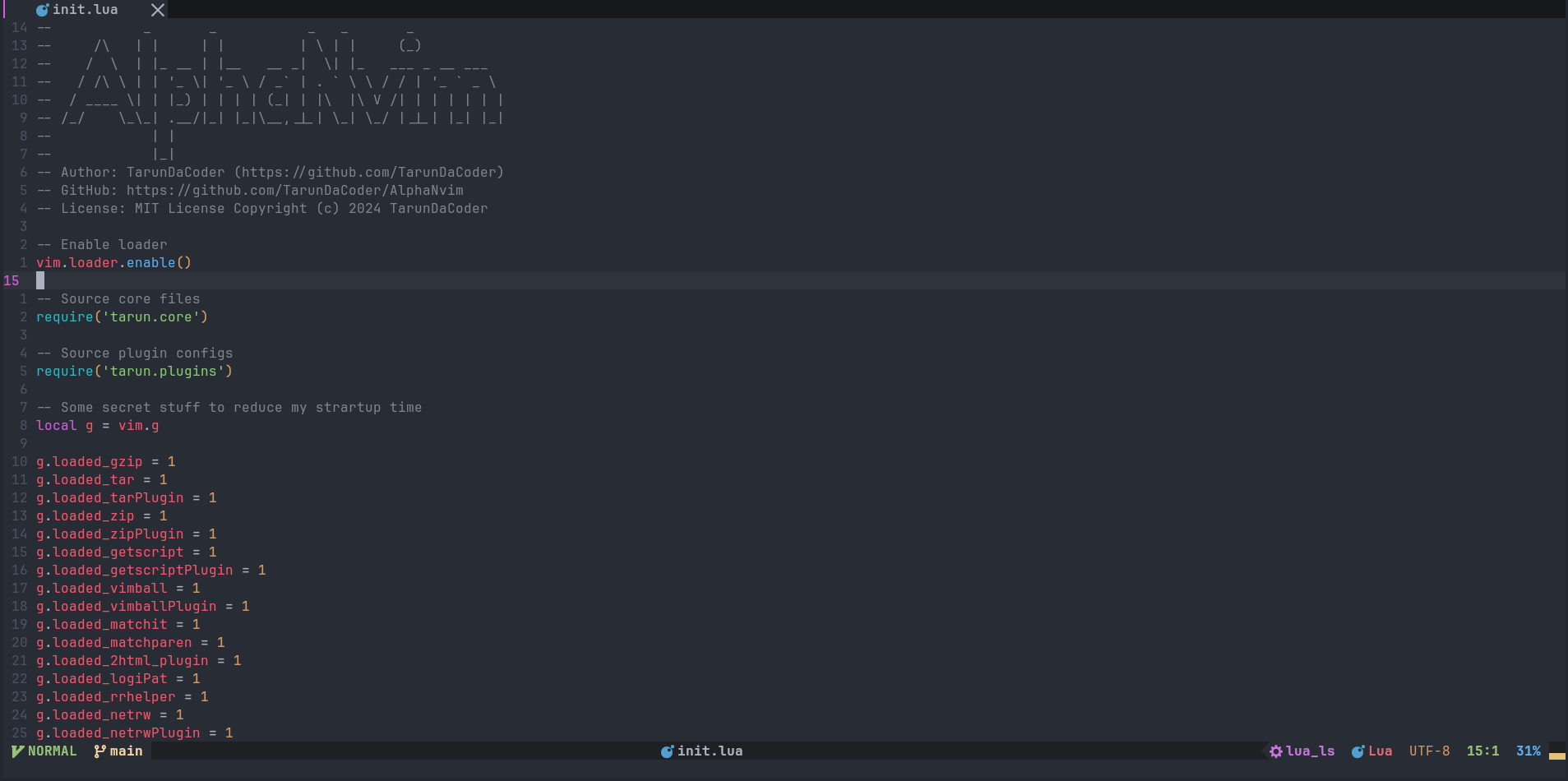This screenshot has height=781, width=1568.
Task: Click g.loaded_vimball assignment
Action: point(118,589)
